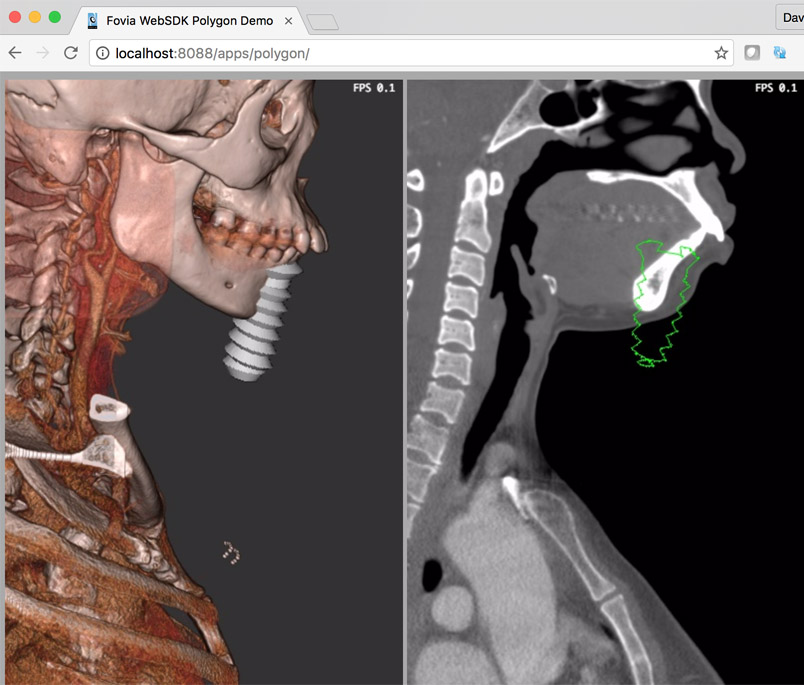Select the Fovia WebSDK Polygon Demo tab

(x=189, y=20)
